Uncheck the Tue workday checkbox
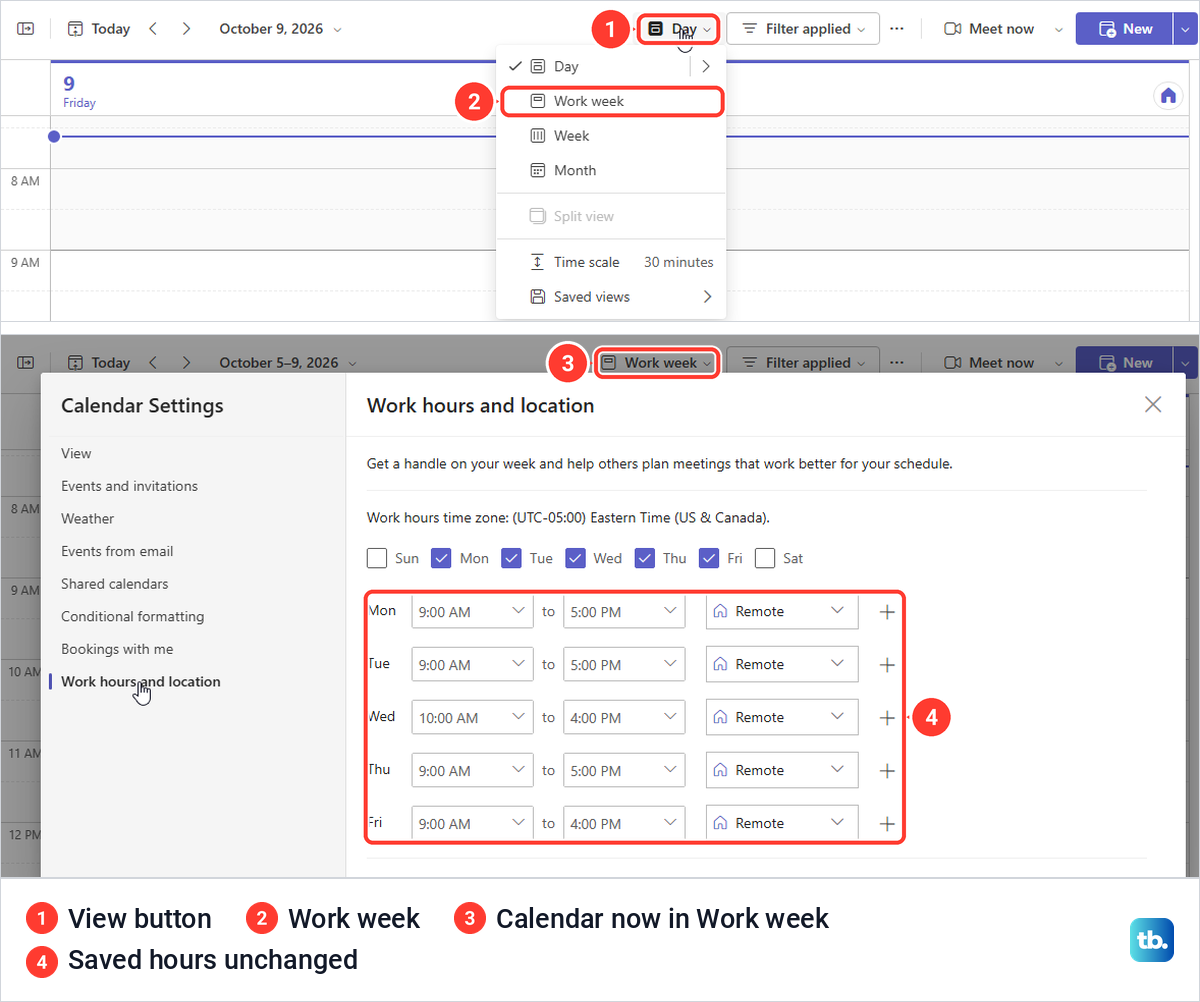1200x1002 pixels. [x=511, y=558]
